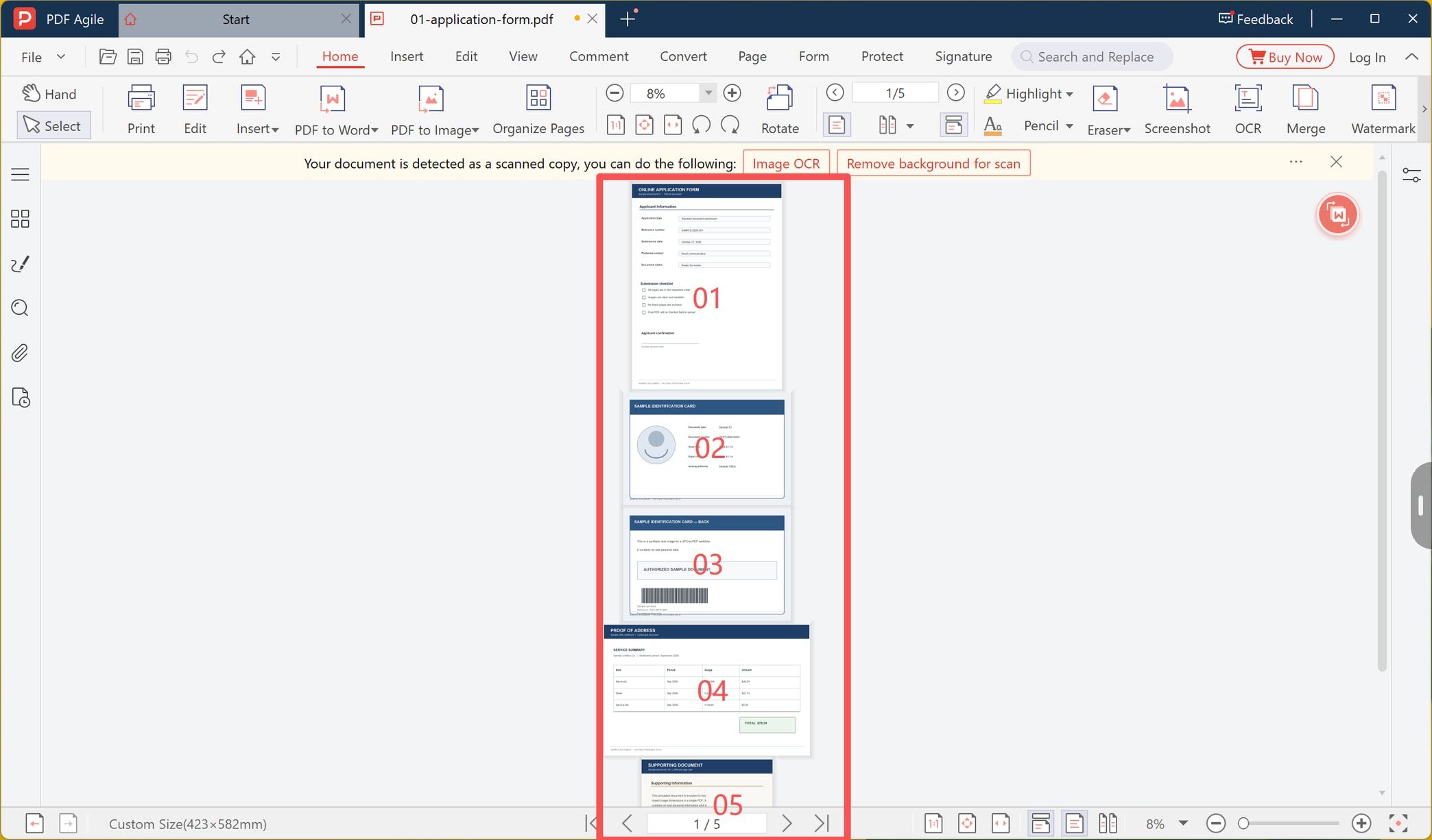The image size is (1432, 840).
Task: Click the Search and Replace field
Action: pyautogui.click(x=1093, y=57)
